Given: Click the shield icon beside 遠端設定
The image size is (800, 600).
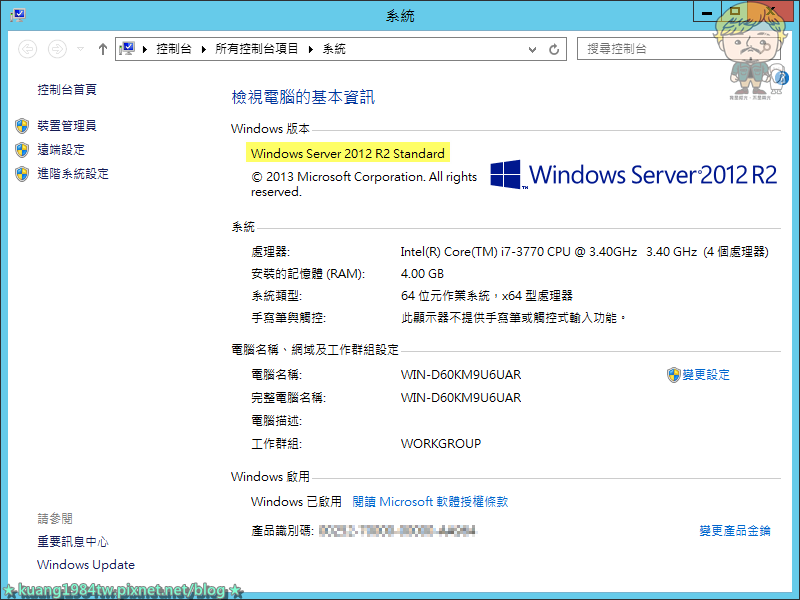Looking at the screenshot, I should (22, 149).
